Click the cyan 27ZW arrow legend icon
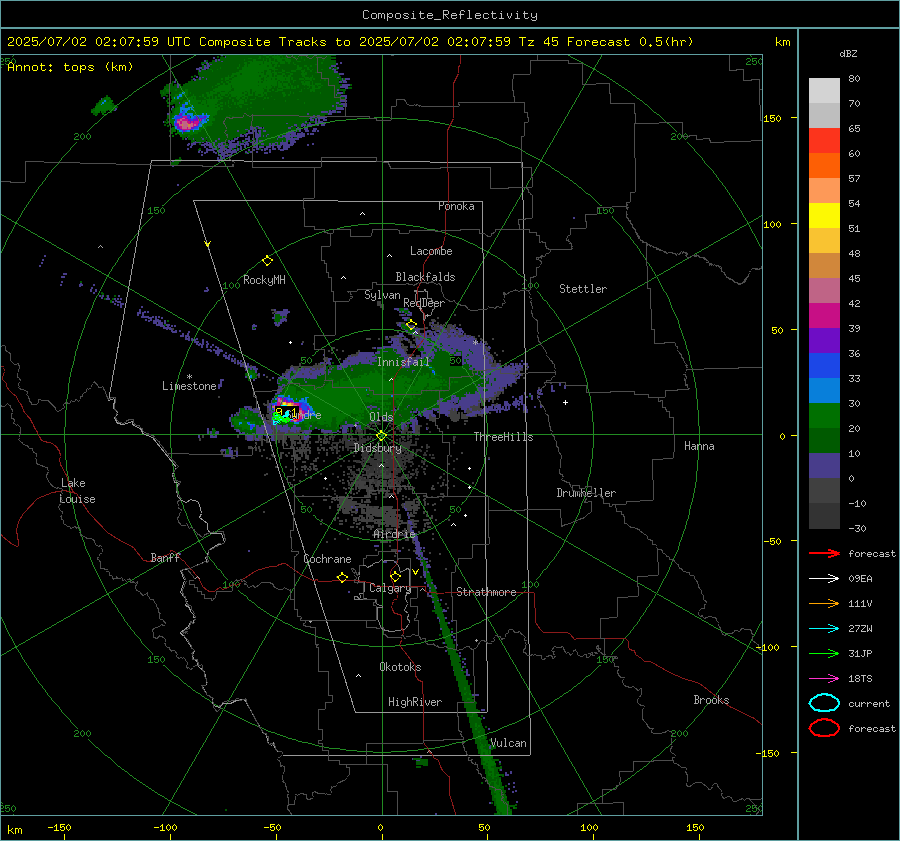Viewport: 900px width, 841px height. [824, 629]
